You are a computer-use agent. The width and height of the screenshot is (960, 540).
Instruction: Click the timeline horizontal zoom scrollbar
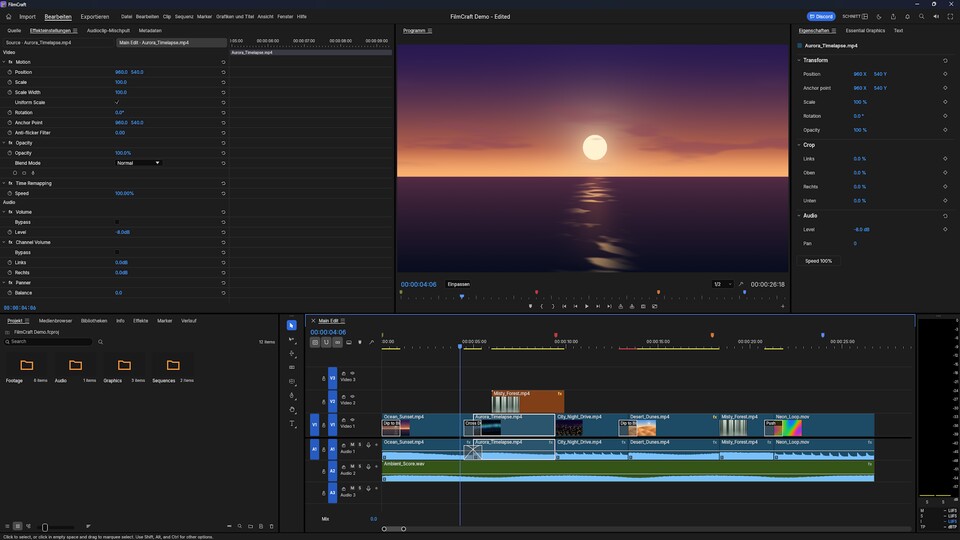pyautogui.click(x=394, y=529)
